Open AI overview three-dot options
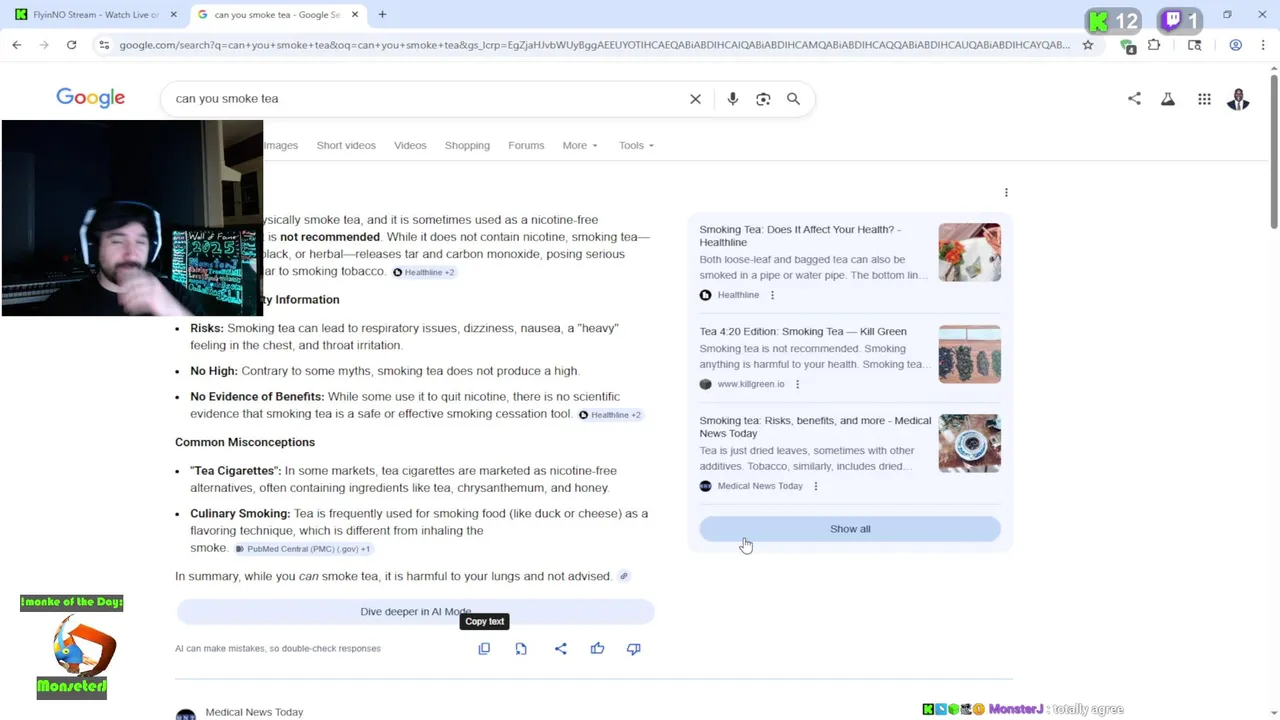 (1006, 192)
